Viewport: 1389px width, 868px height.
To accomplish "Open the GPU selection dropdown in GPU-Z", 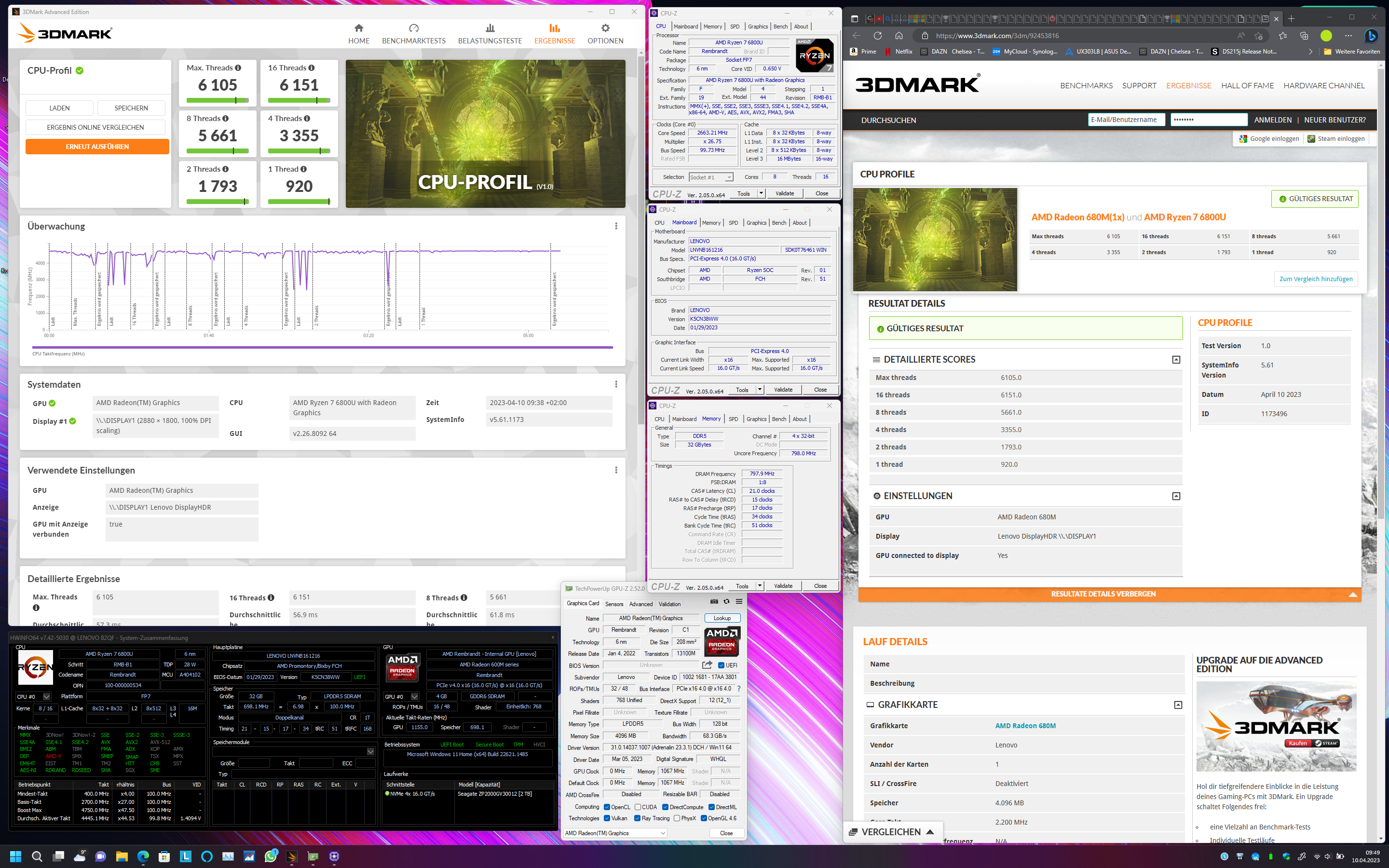I will click(x=615, y=833).
